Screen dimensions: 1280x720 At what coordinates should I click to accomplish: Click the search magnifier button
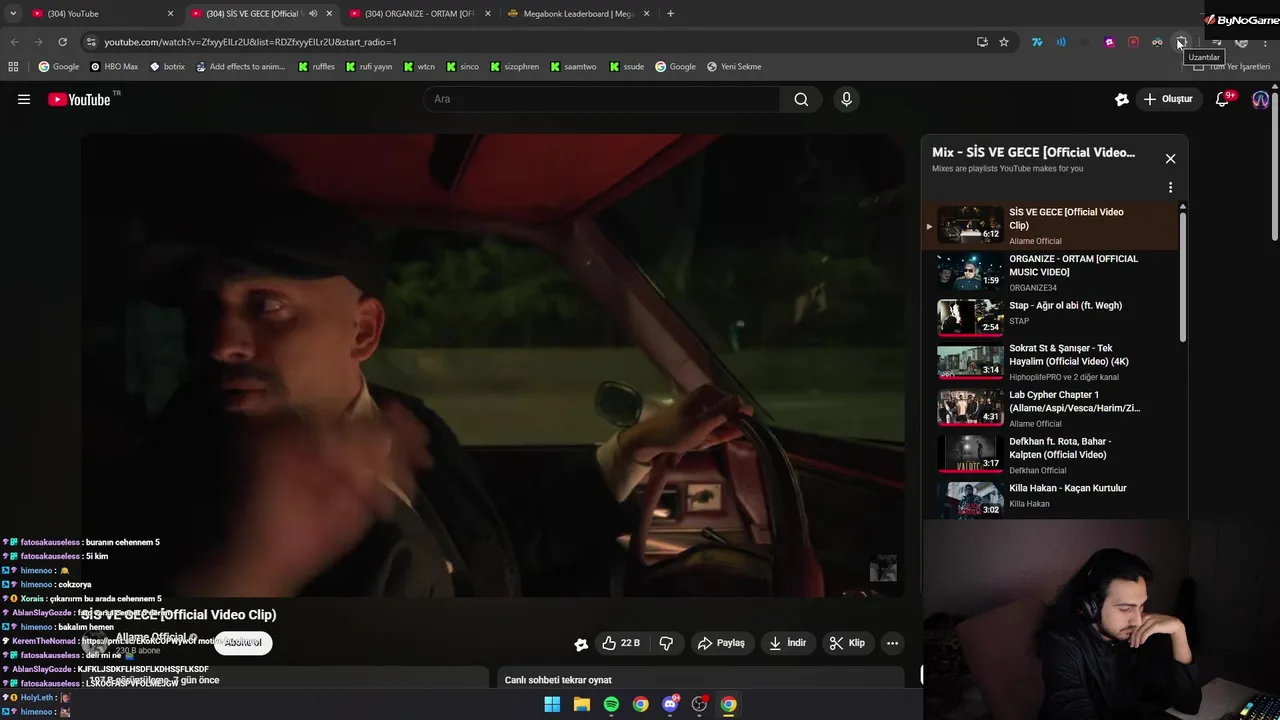point(801,99)
